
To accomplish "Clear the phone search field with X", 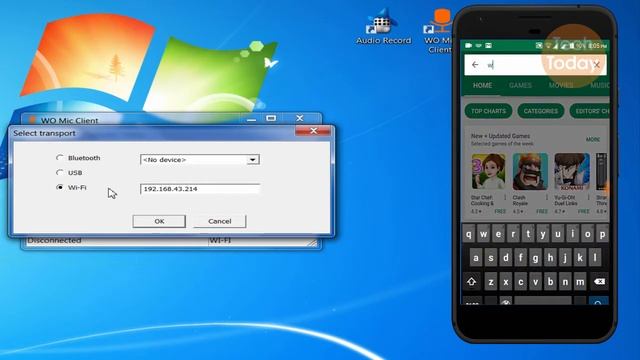I will coord(596,65).
